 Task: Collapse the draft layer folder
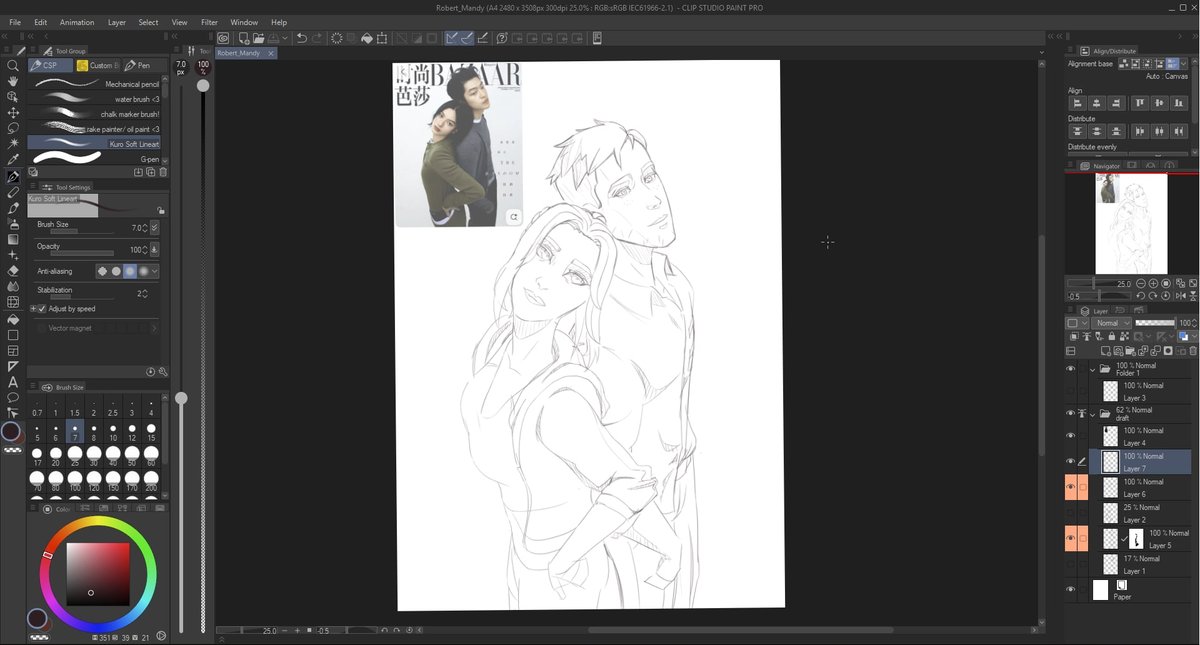coord(1093,413)
